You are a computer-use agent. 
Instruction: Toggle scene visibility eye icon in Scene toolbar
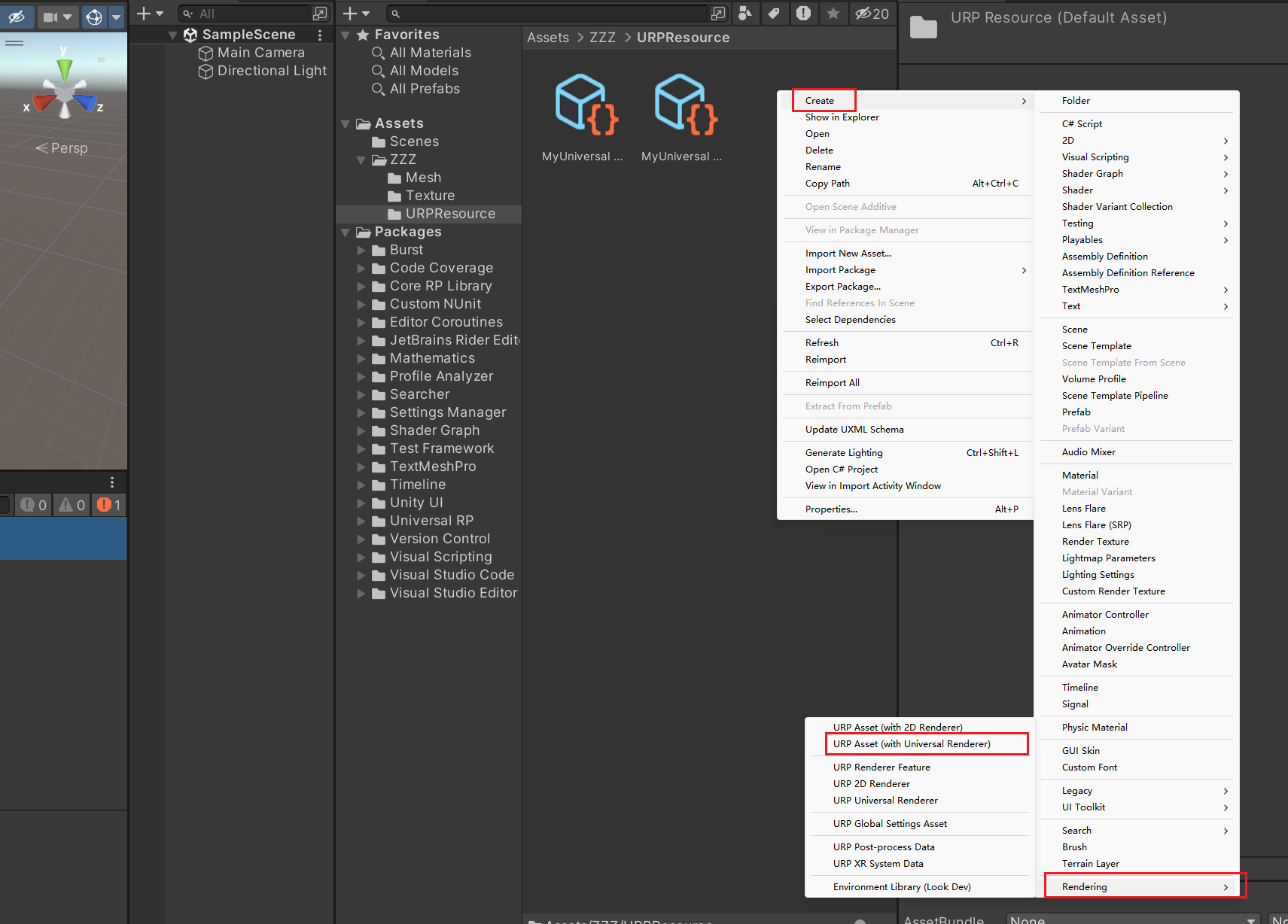17,17
